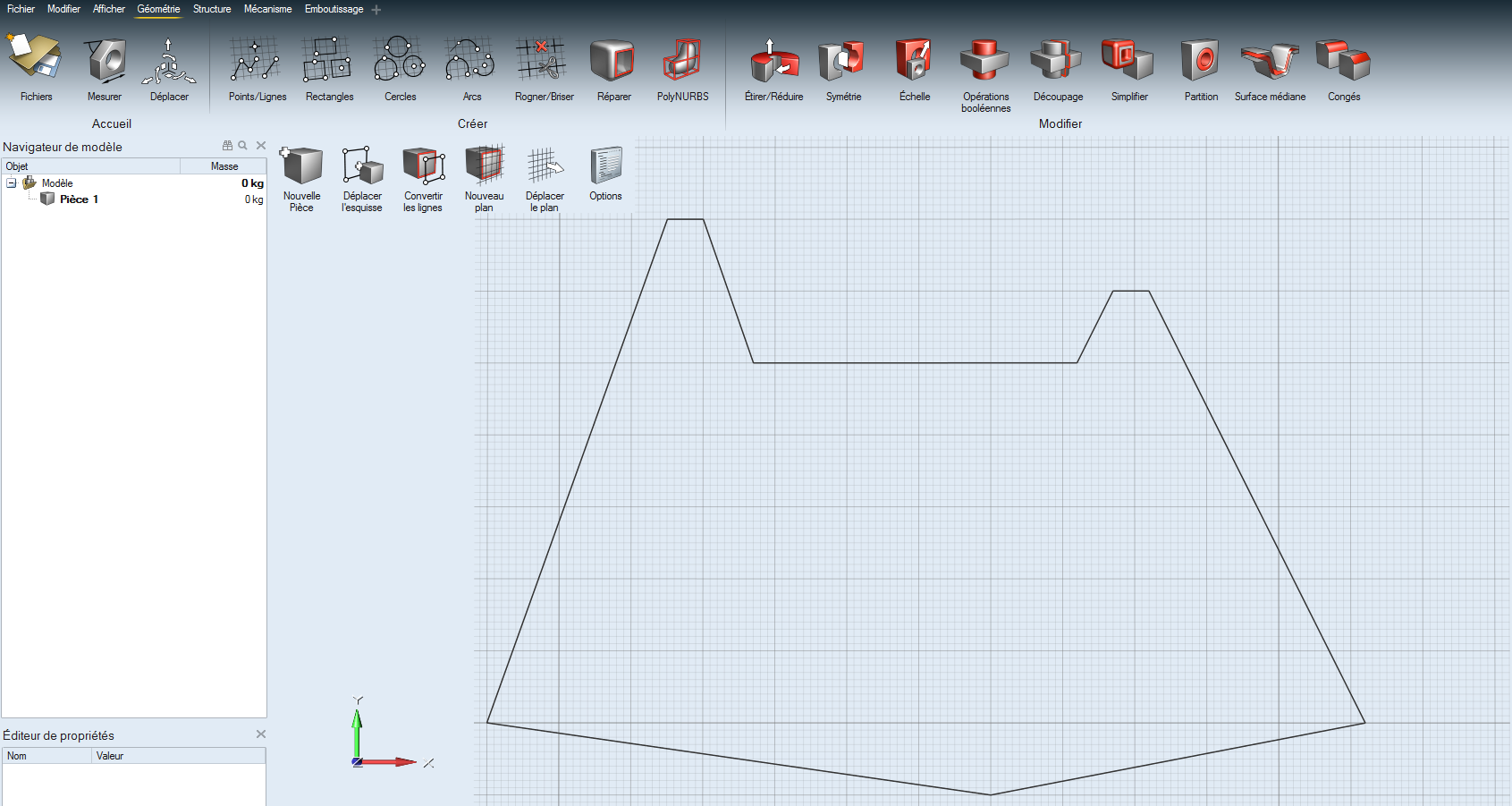Viewport: 1512px width, 806px height.
Task: Click Convertir les lignes icon
Action: coord(424,166)
